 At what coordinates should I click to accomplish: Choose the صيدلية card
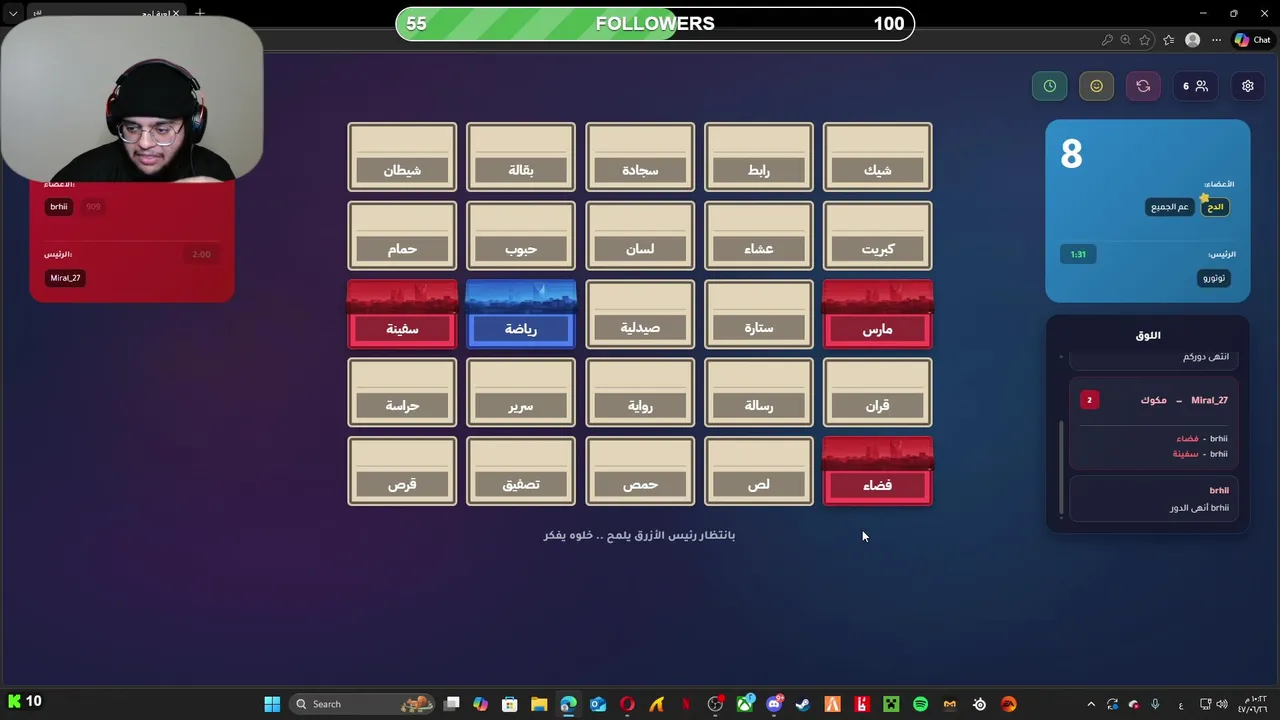pyautogui.click(x=640, y=315)
